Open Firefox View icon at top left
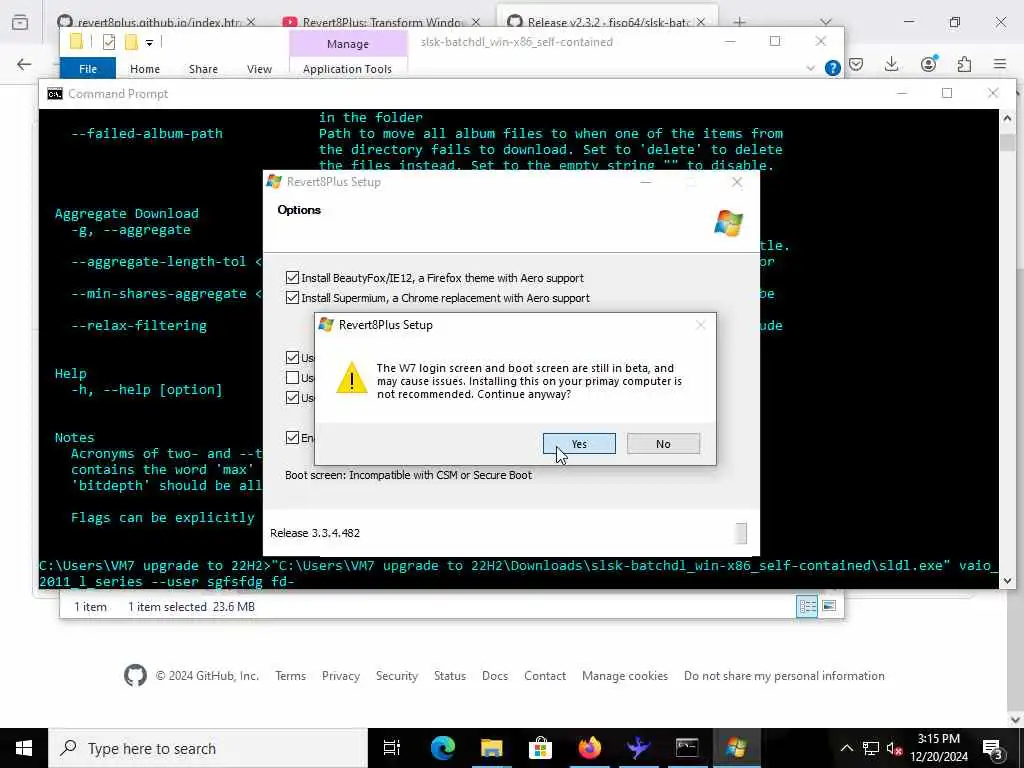1024x768 pixels. [20, 22]
